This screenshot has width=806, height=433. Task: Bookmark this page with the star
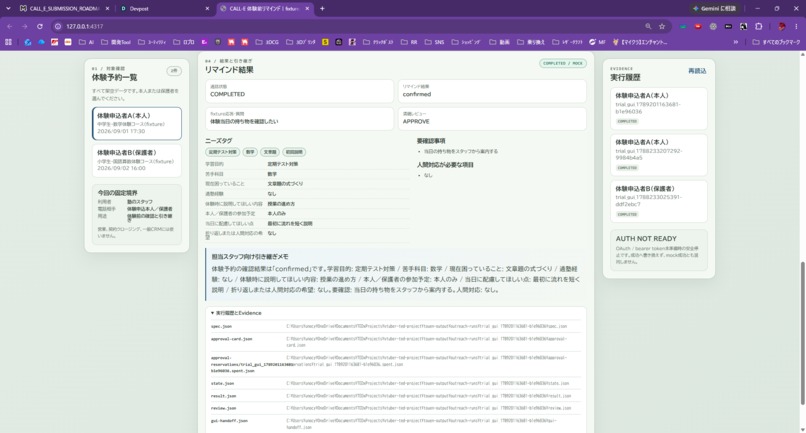coord(662,26)
